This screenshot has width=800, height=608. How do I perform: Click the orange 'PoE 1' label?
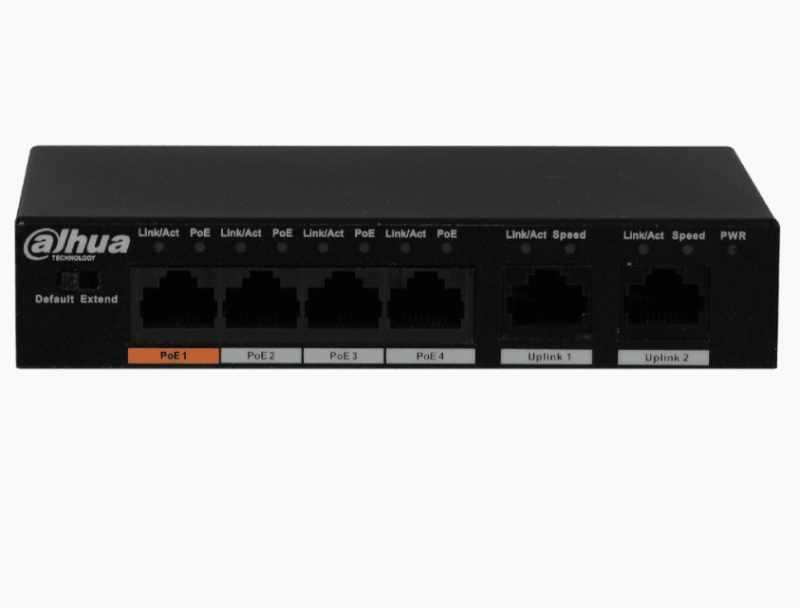(x=173, y=356)
